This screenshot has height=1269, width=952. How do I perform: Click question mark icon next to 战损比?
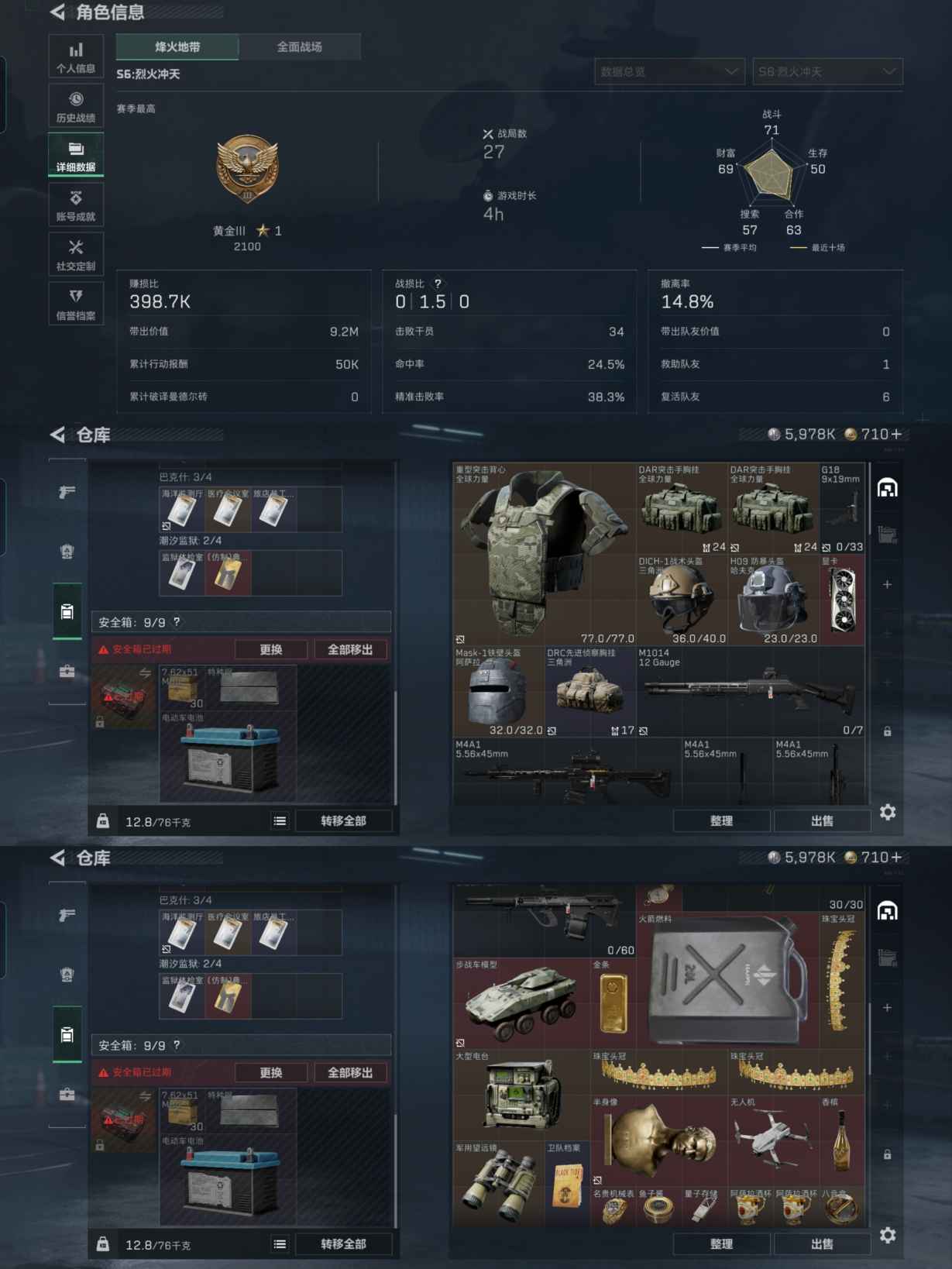[438, 284]
